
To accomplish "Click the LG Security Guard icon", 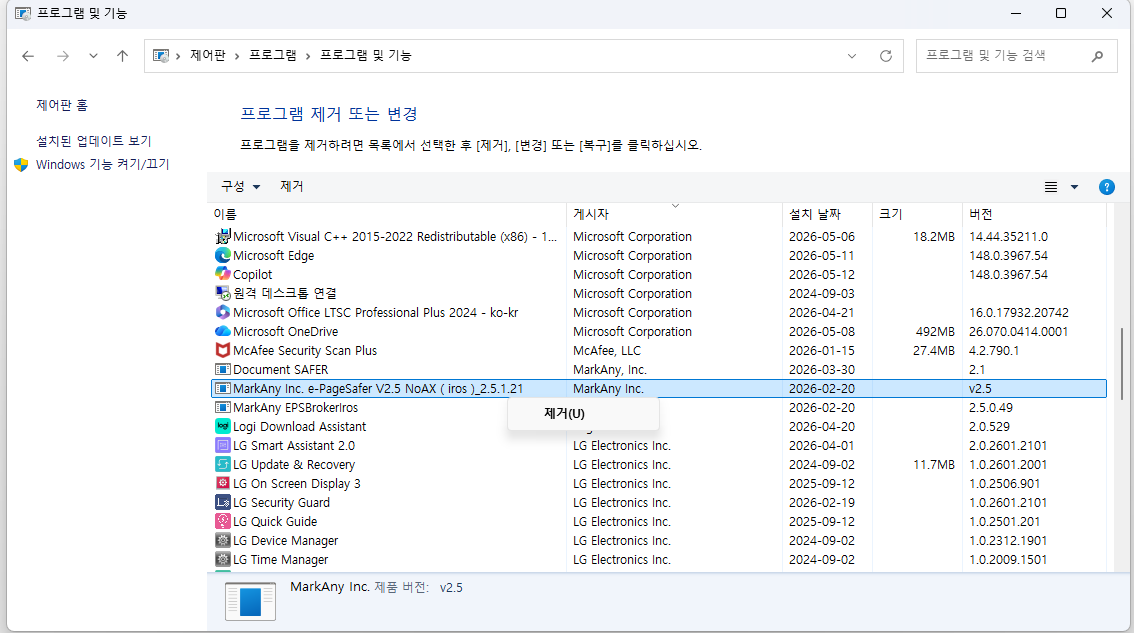I will 223,502.
